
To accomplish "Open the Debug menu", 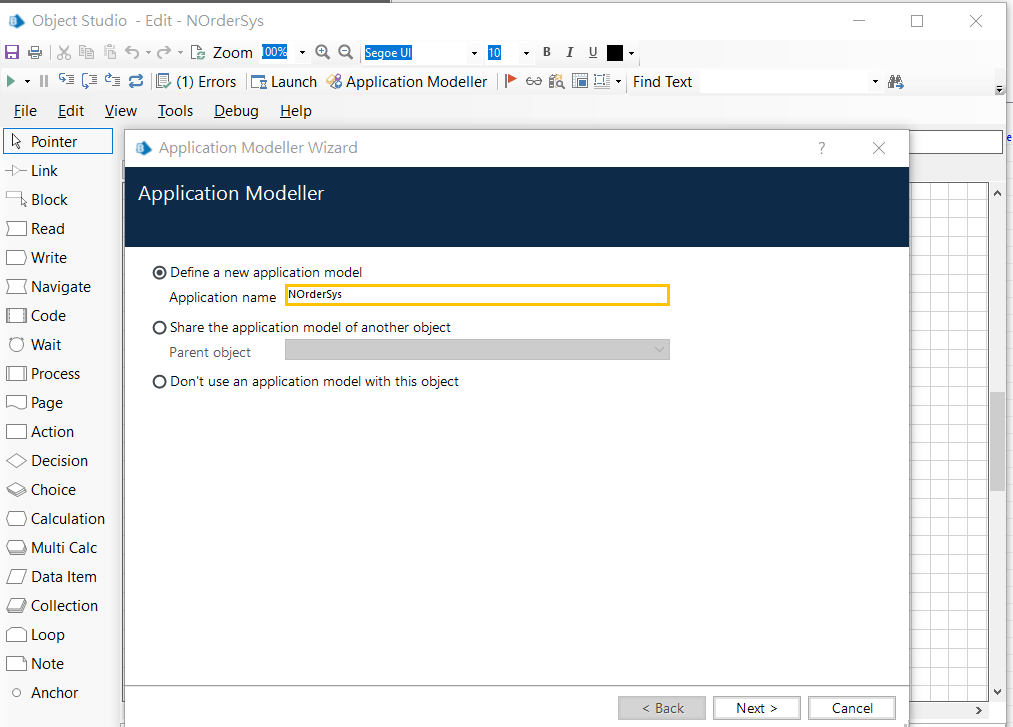I will [x=236, y=111].
